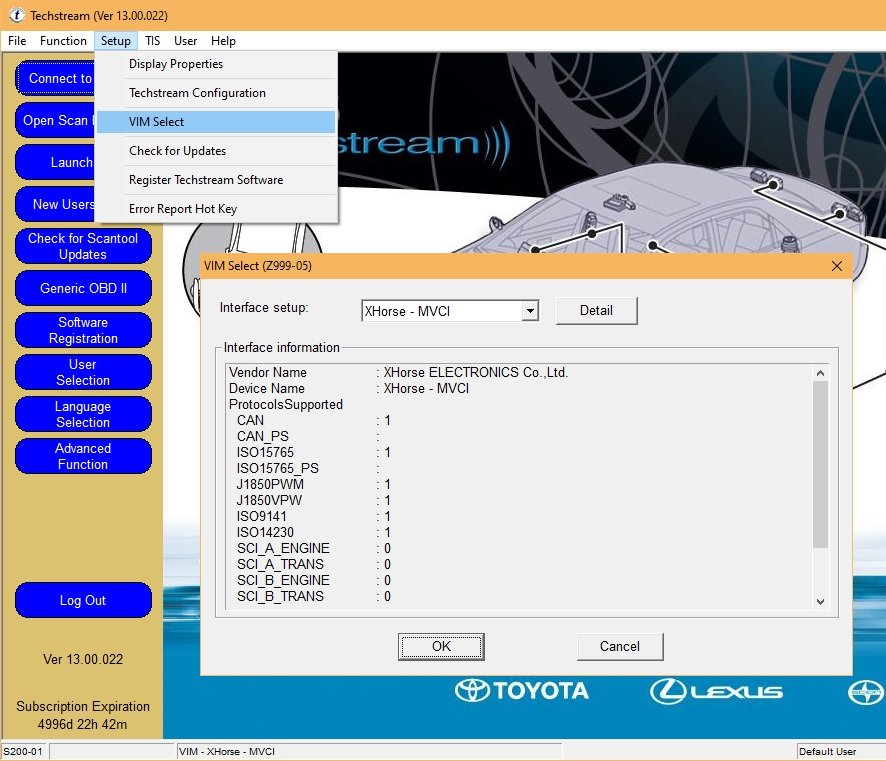Choose VIM Select in Setup menu

[x=216, y=121]
